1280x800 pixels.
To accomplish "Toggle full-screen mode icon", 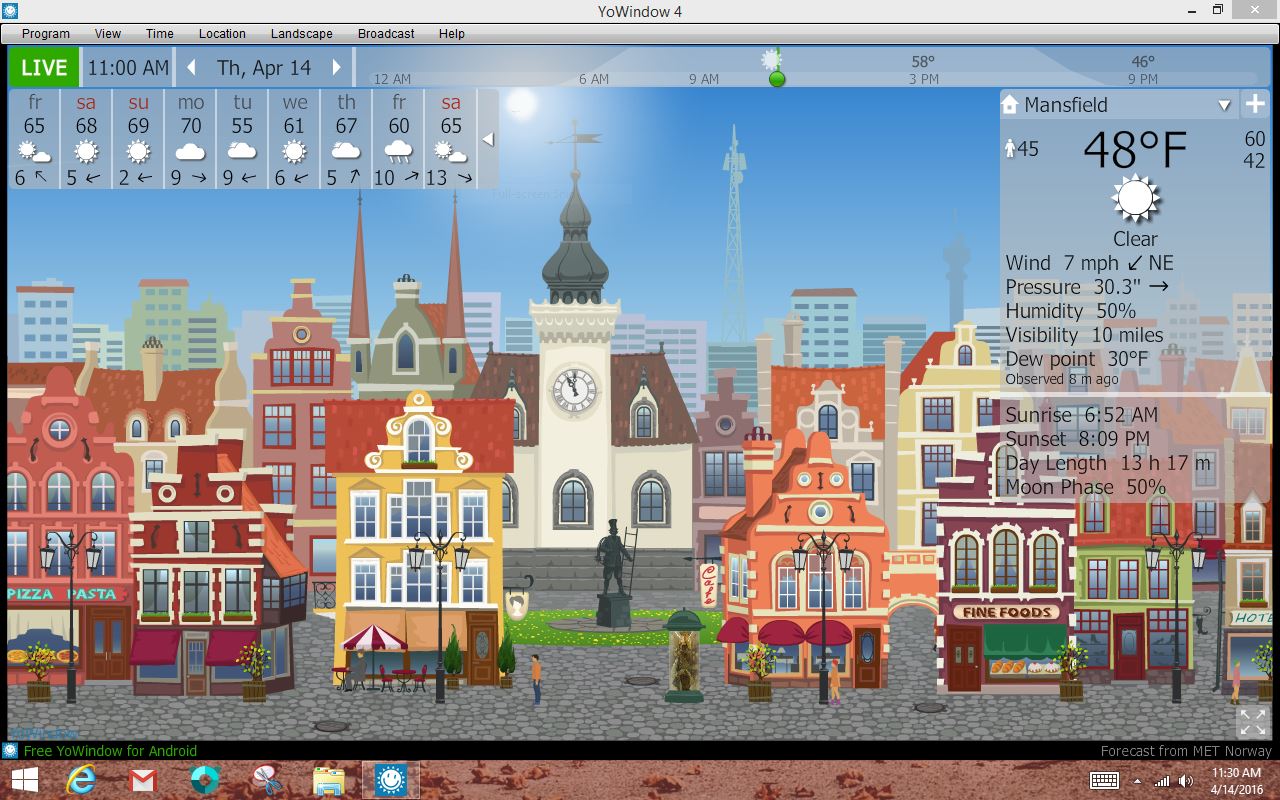I will click(x=1252, y=721).
